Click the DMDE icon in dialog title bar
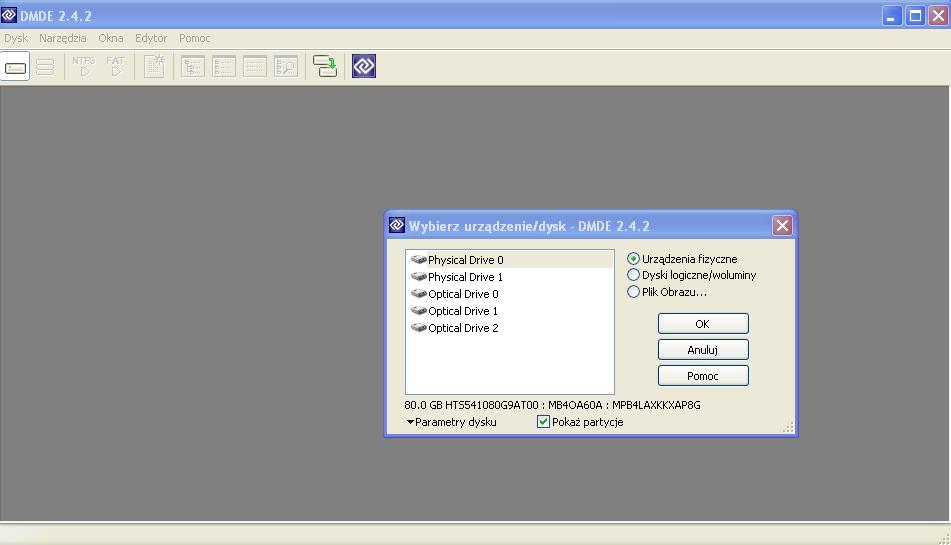951x545 pixels. (x=397, y=226)
